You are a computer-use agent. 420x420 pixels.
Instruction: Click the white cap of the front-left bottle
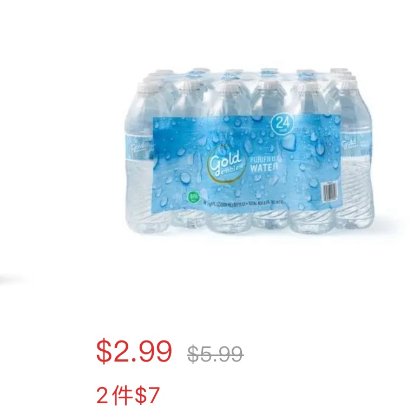145,87
